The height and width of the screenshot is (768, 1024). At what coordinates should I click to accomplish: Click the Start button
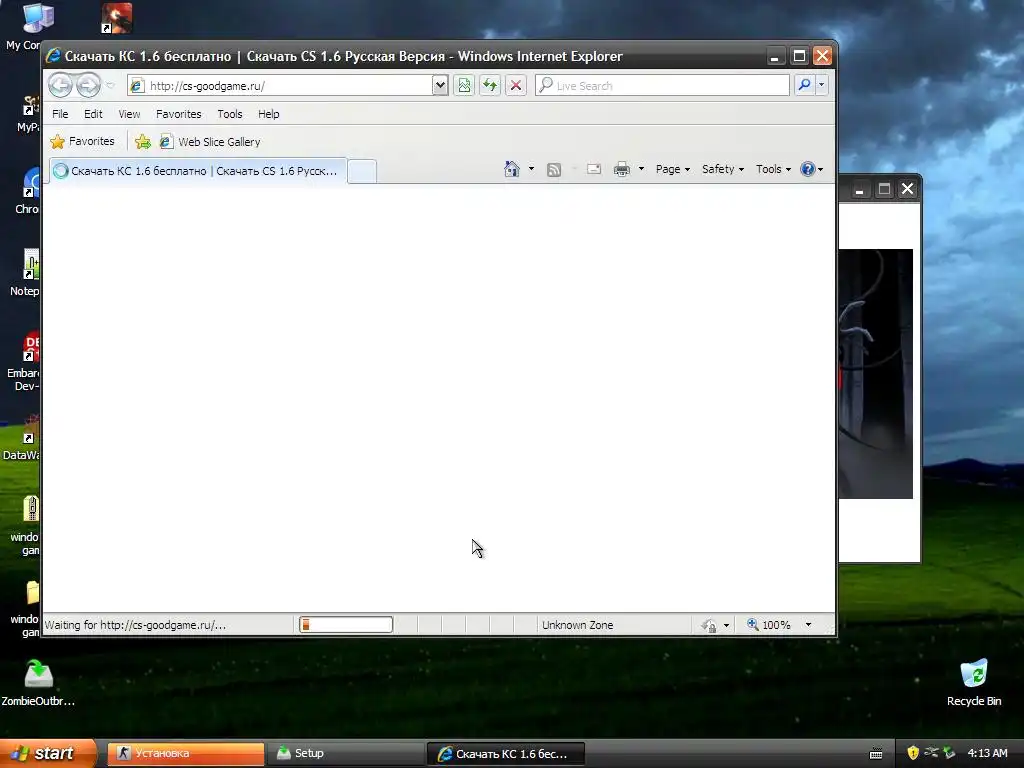[x=48, y=753]
